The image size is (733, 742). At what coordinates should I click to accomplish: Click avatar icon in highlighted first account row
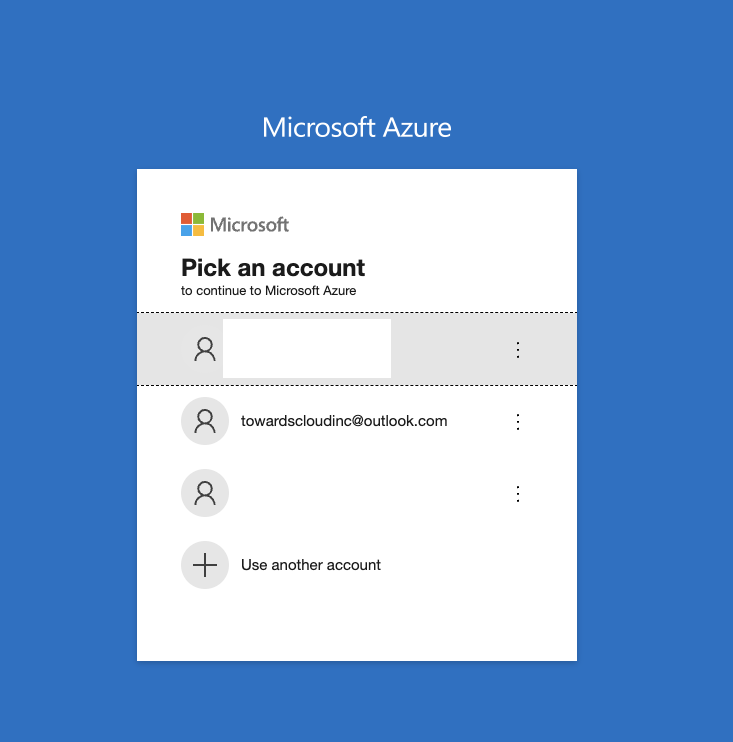[x=205, y=349]
